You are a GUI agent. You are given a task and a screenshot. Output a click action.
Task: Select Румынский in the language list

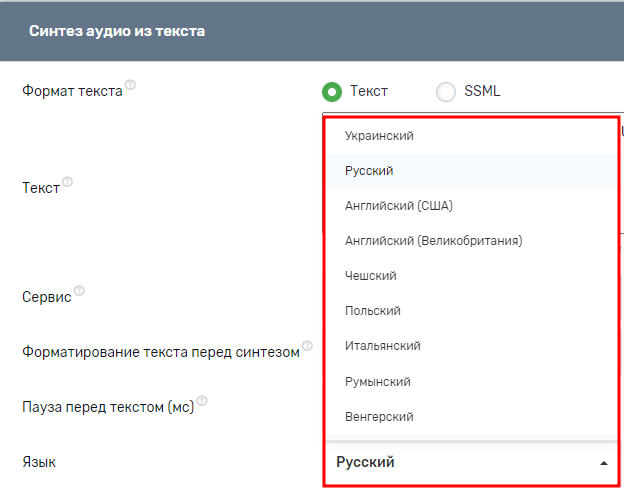click(377, 382)
